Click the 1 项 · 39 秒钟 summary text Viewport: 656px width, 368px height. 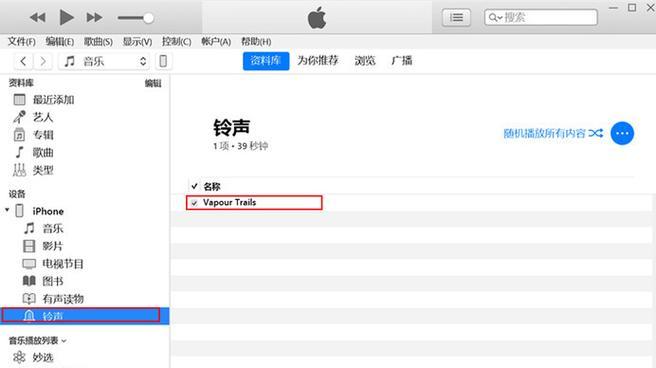[x=241, y=146]
